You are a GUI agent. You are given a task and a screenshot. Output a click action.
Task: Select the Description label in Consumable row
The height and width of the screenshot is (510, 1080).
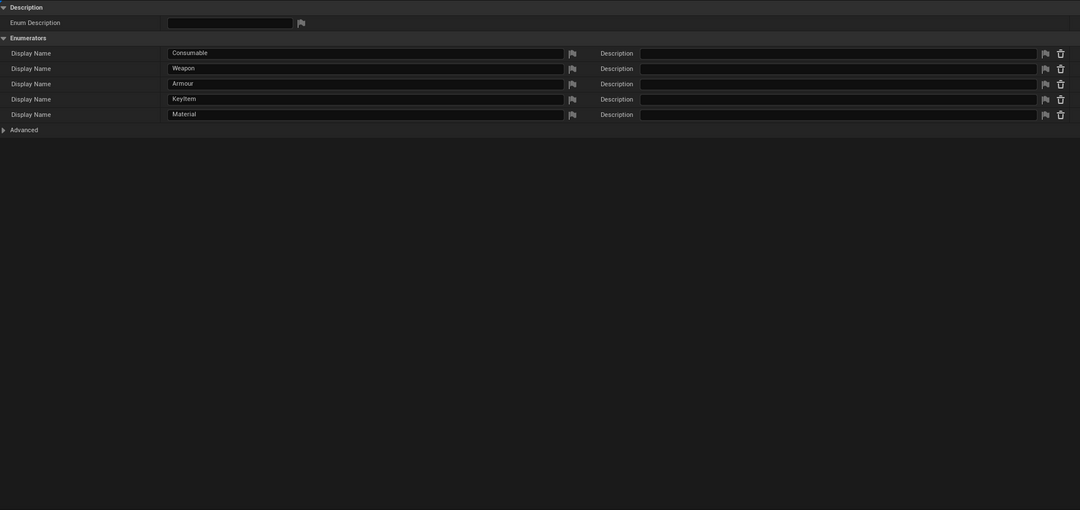tap(616, 54)
